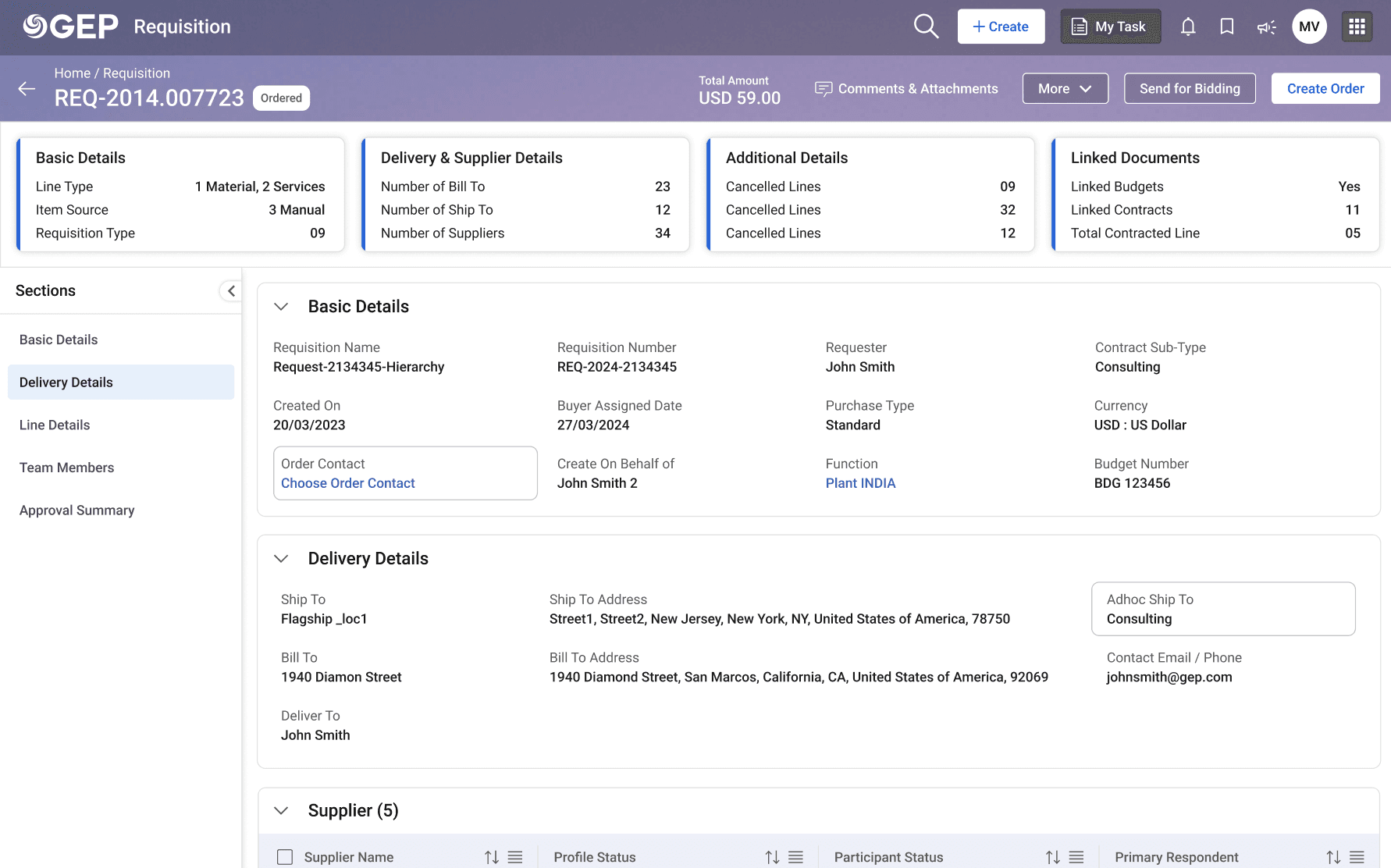Tick the Supplier Name header checkbox

285,857
